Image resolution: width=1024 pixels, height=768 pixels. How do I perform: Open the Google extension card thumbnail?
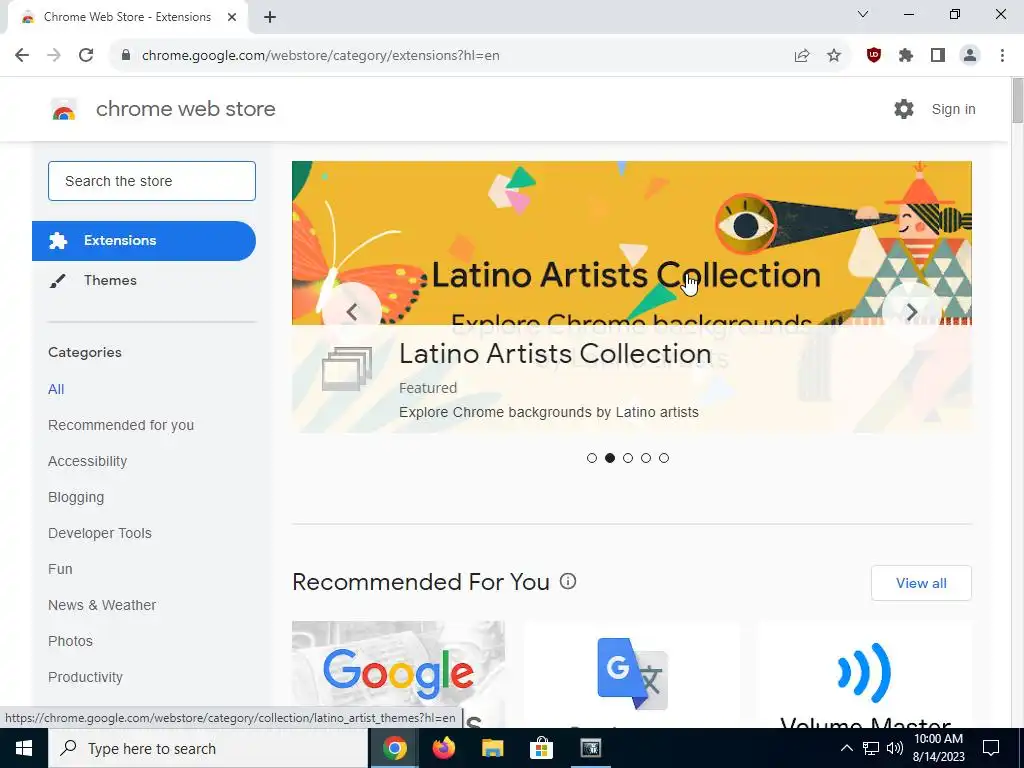click(398, 674)
